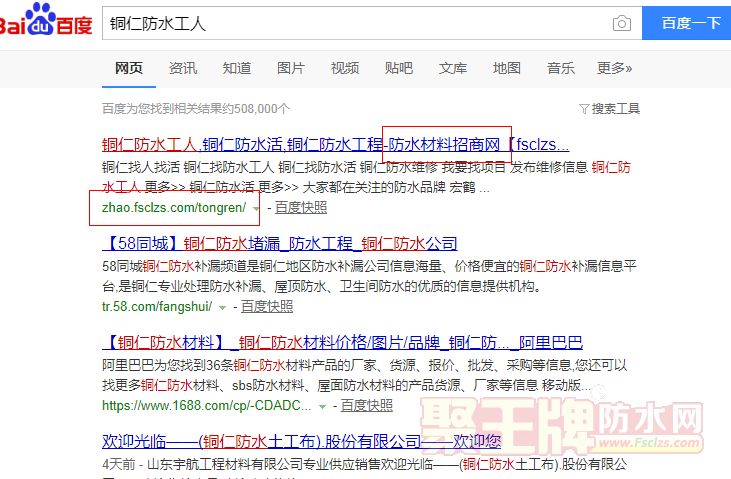Open the 视频 tab
The width and height of the screenshot is (731, 479).
tap(345, 68)
